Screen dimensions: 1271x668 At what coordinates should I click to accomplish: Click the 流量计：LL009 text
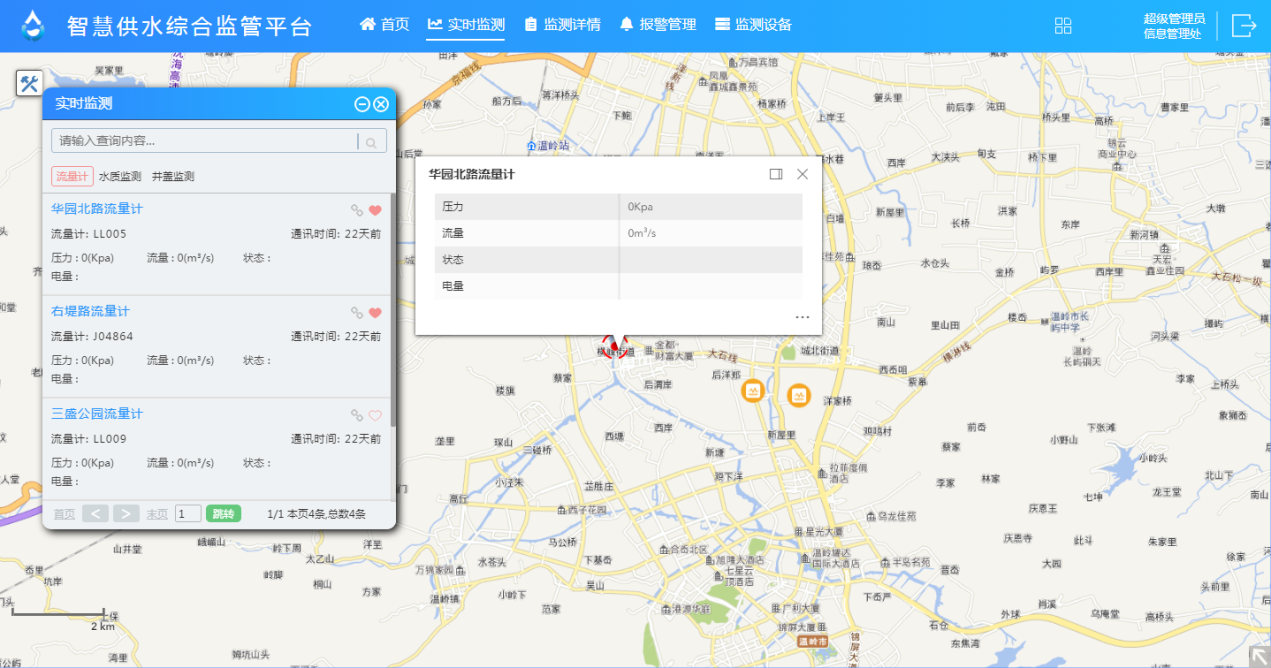coord(89,439)
